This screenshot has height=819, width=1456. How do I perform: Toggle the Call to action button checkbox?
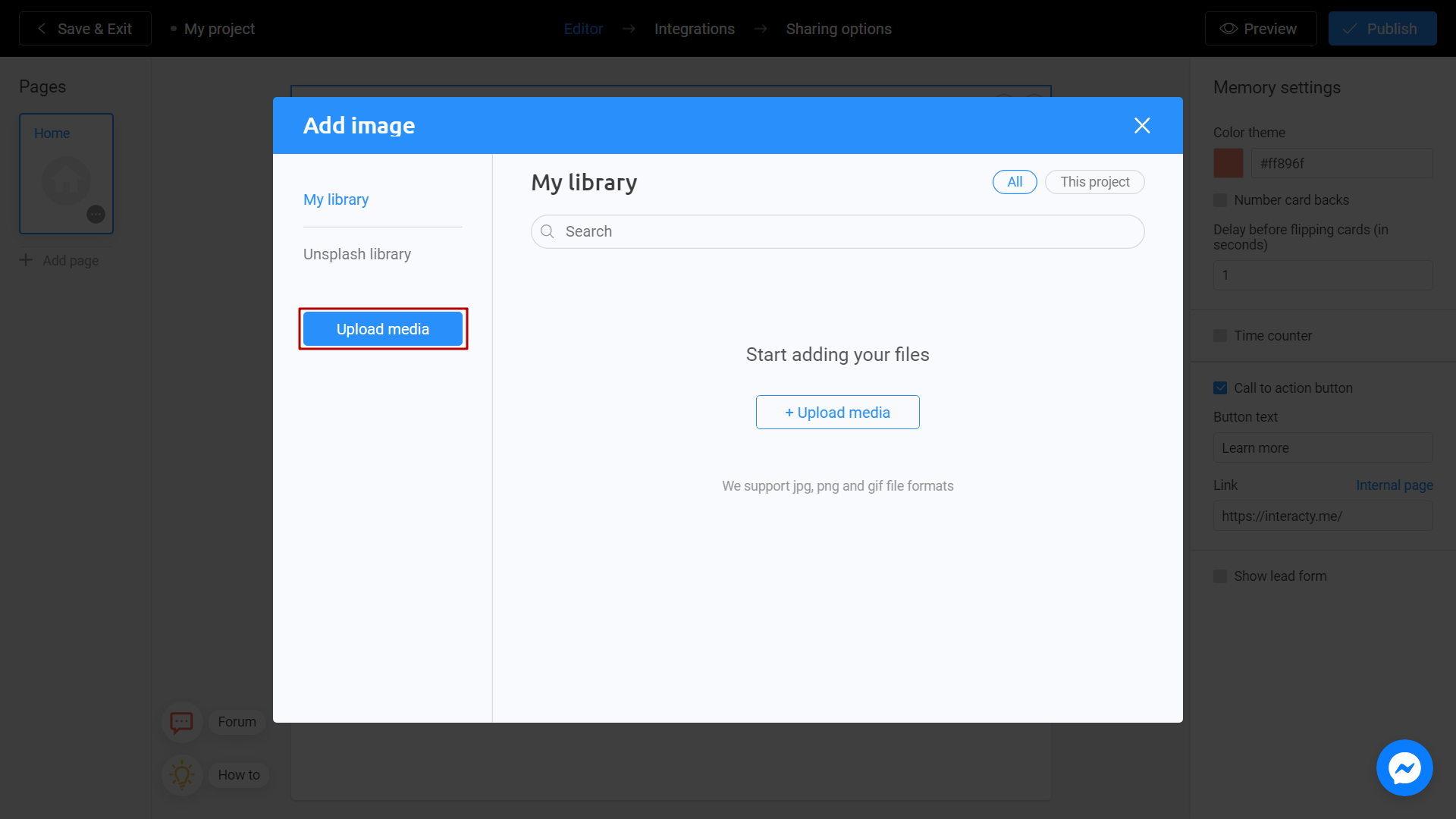click(x=1220, y=388)
